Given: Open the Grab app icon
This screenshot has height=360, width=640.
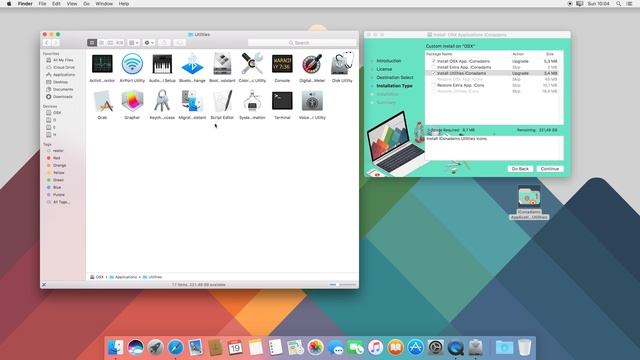Looking at the screenshot, I should click(102, 101).
